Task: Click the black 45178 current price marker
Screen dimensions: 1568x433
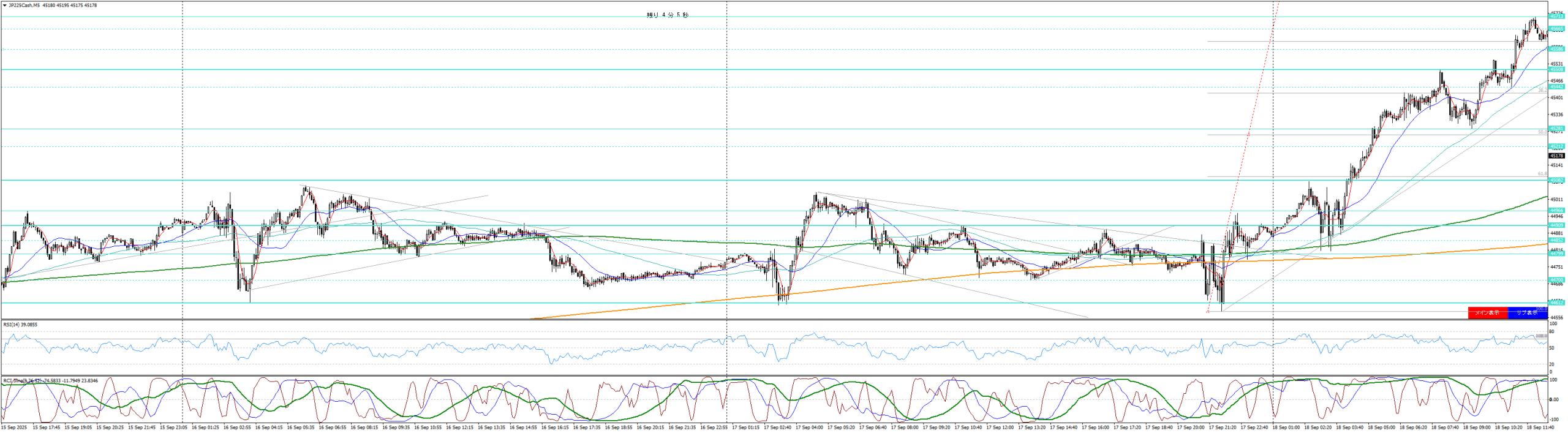Action: click(x=1556, y=156)
